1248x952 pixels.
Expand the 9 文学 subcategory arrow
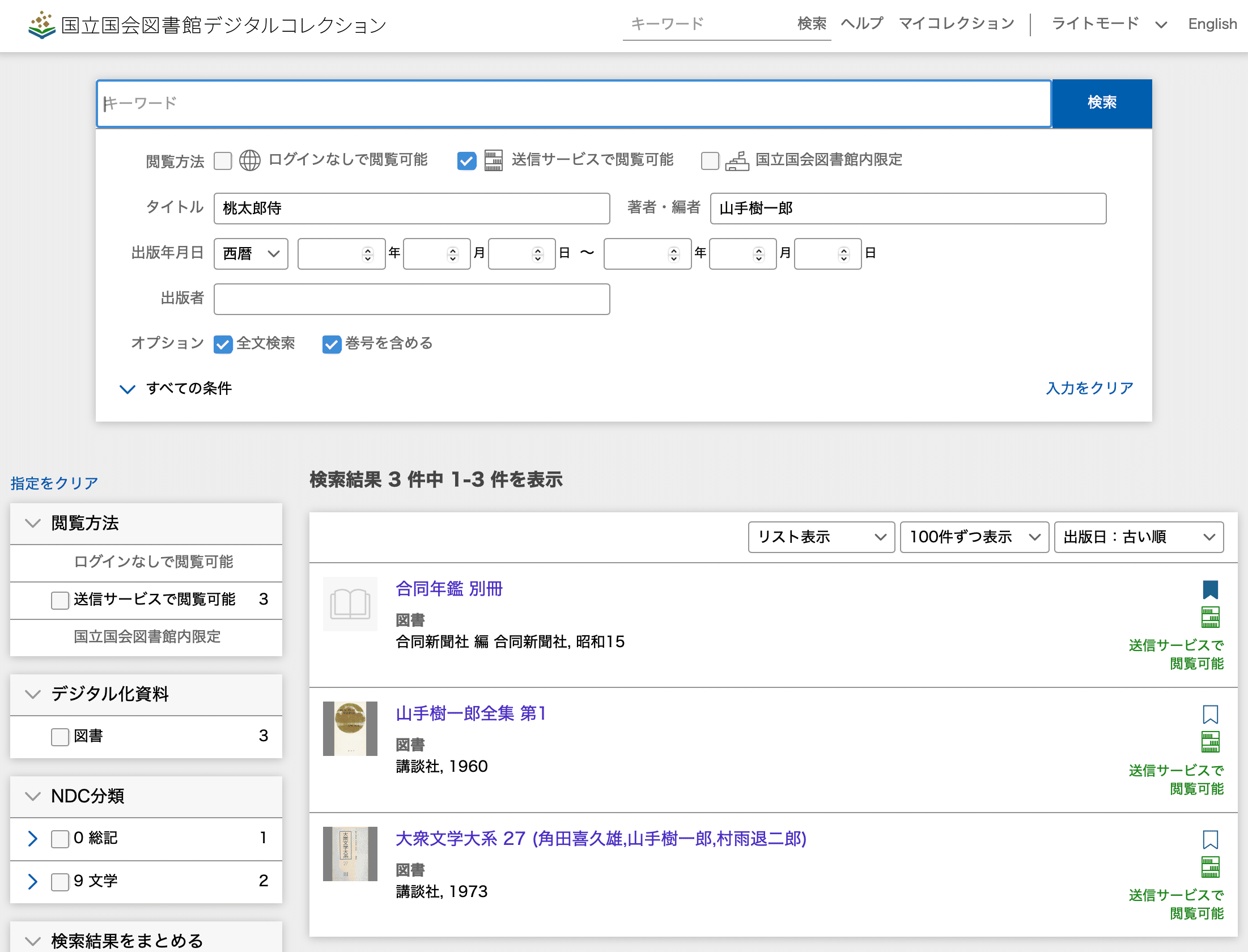click(x=33, y=882)
